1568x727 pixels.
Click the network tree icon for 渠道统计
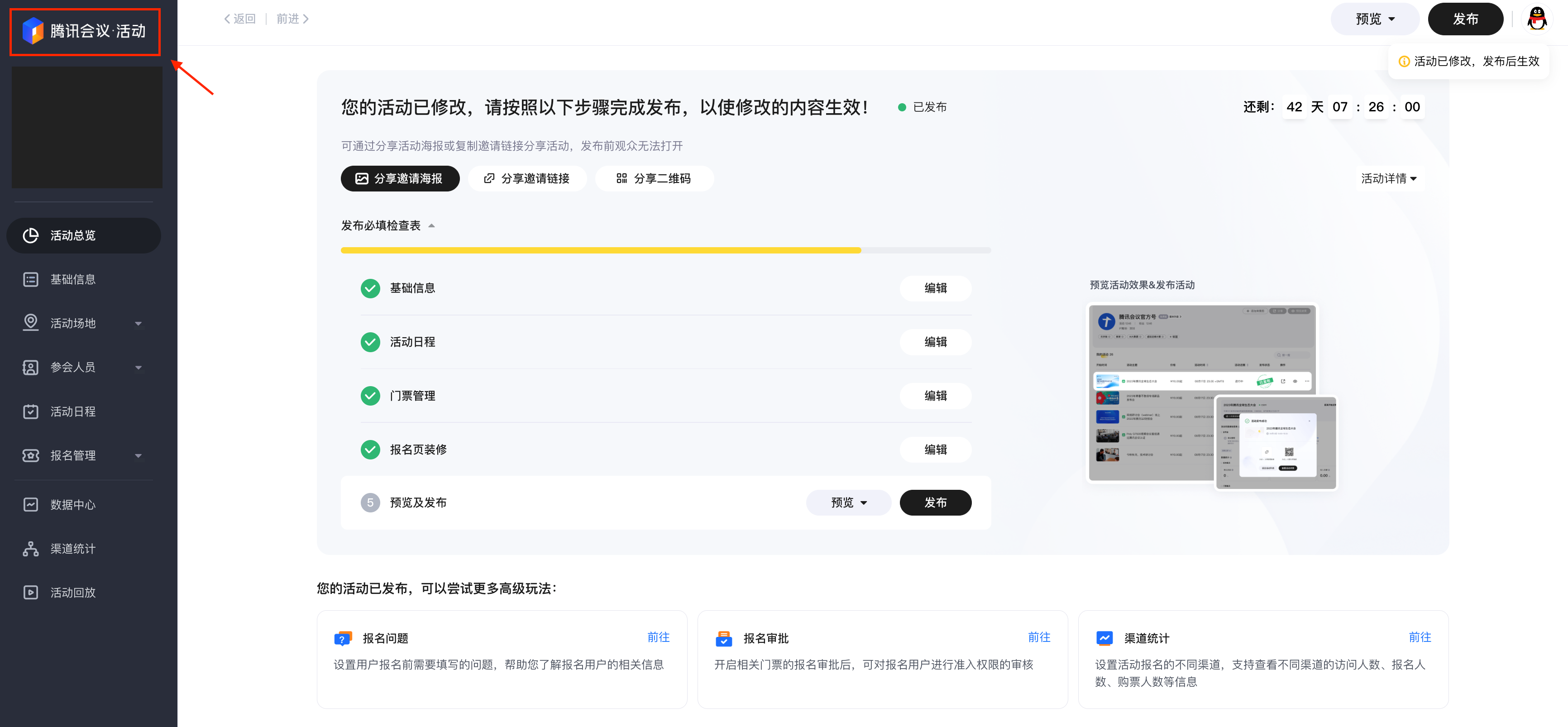point(30,549)
